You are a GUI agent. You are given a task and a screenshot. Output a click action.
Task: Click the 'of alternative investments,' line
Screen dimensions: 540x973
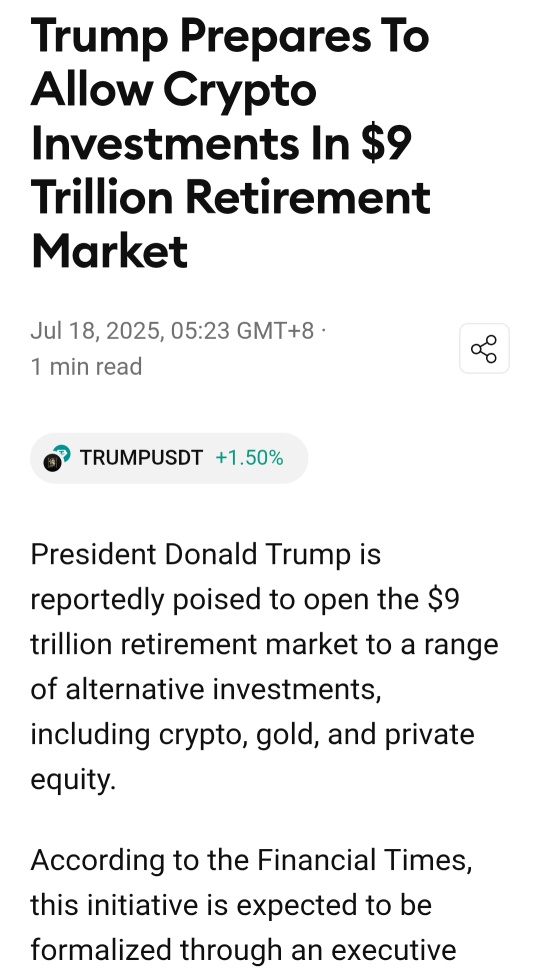(x=205, y=689)
